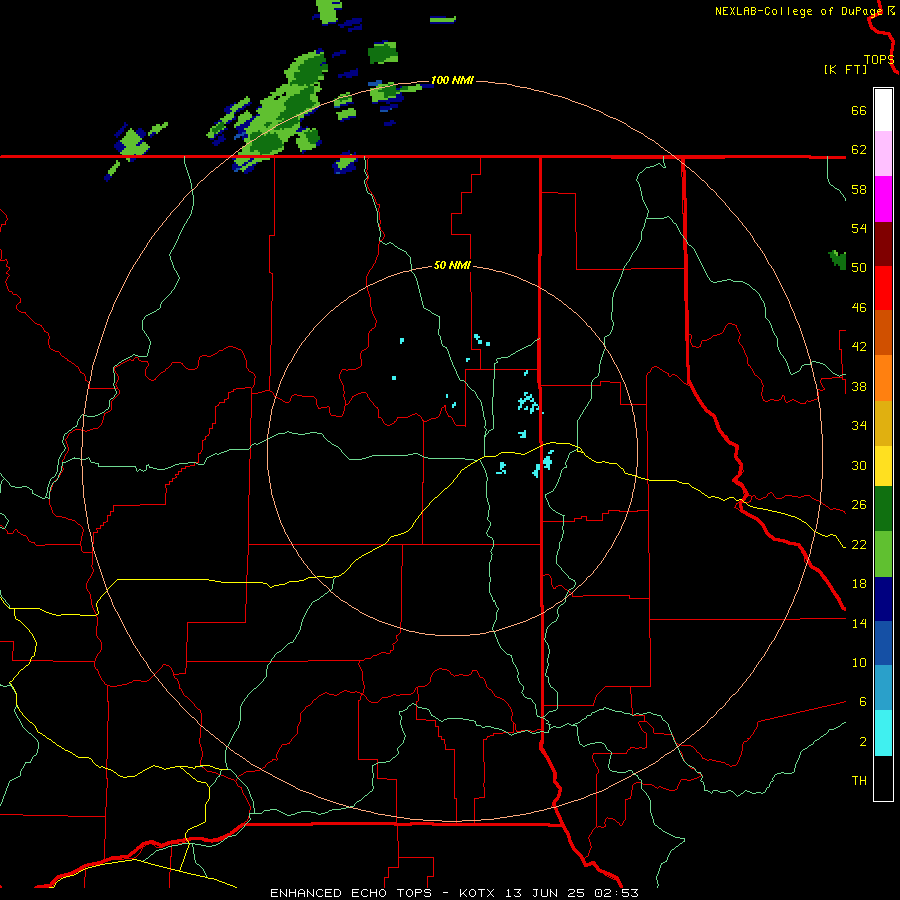The image size is (900, 900).
Task: Click the 18 legend value
Action: point(859,584)
